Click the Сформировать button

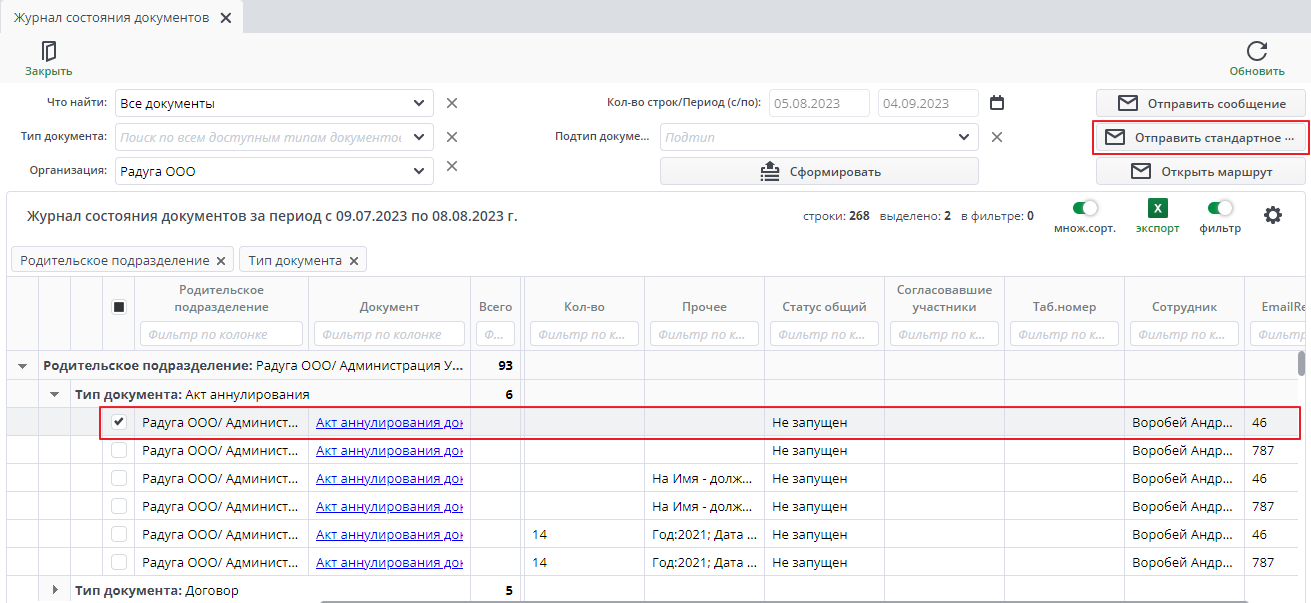[819, 171]
